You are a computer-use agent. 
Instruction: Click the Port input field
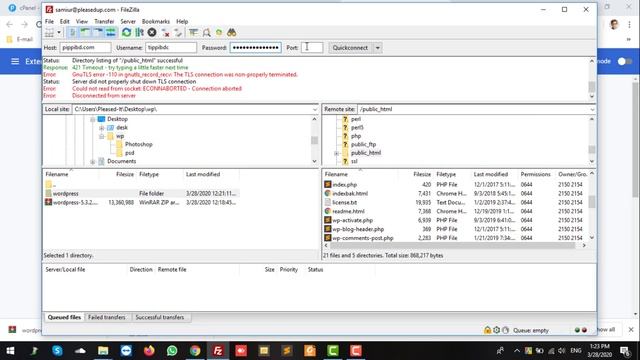point(312,48)
